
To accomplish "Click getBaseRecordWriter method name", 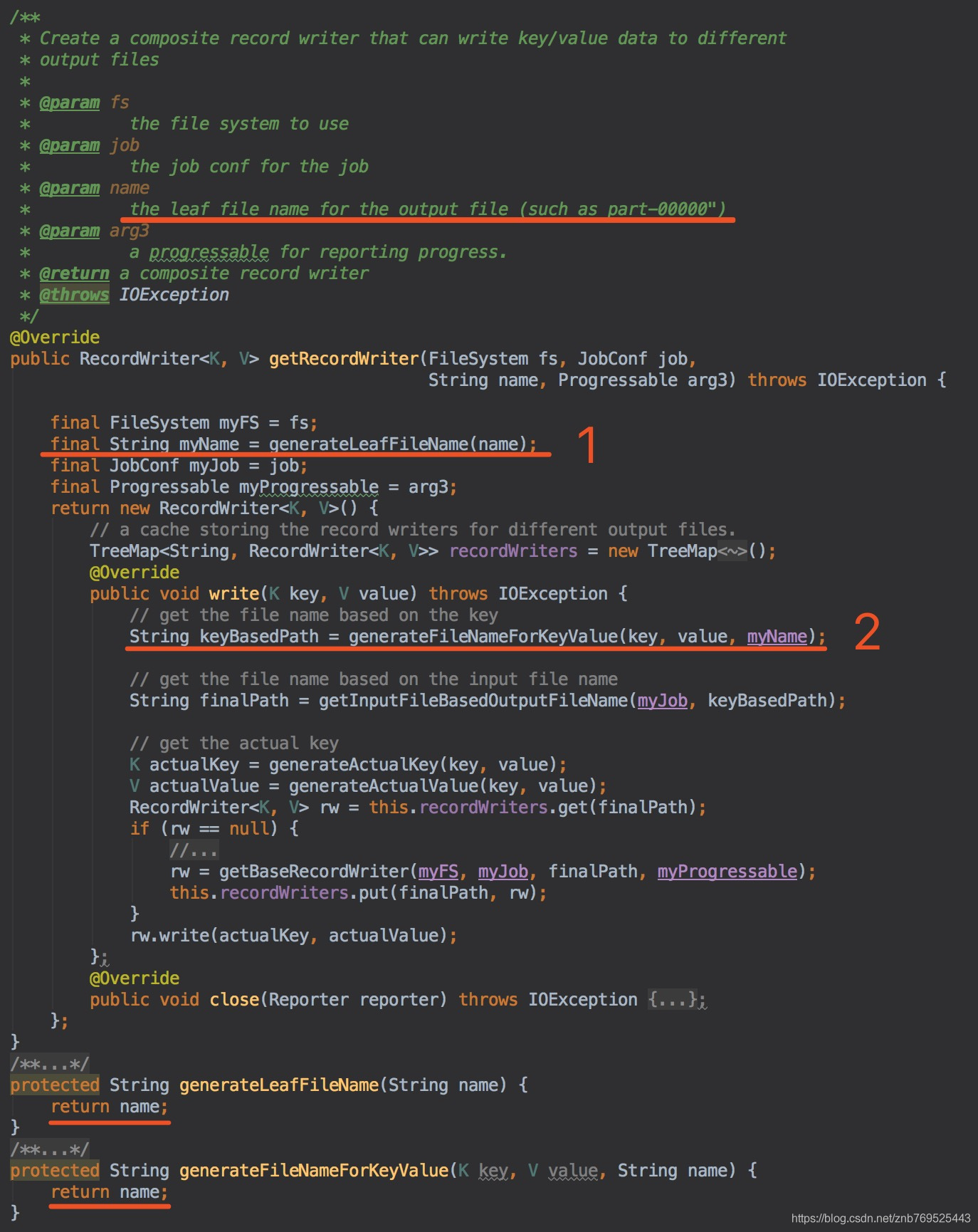I will [314, 872].
